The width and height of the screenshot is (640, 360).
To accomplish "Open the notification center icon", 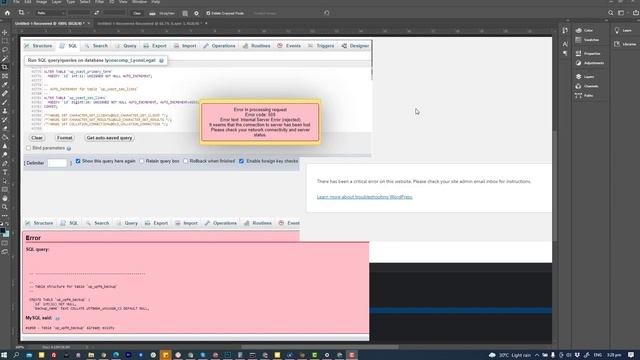I will [631, 355].
